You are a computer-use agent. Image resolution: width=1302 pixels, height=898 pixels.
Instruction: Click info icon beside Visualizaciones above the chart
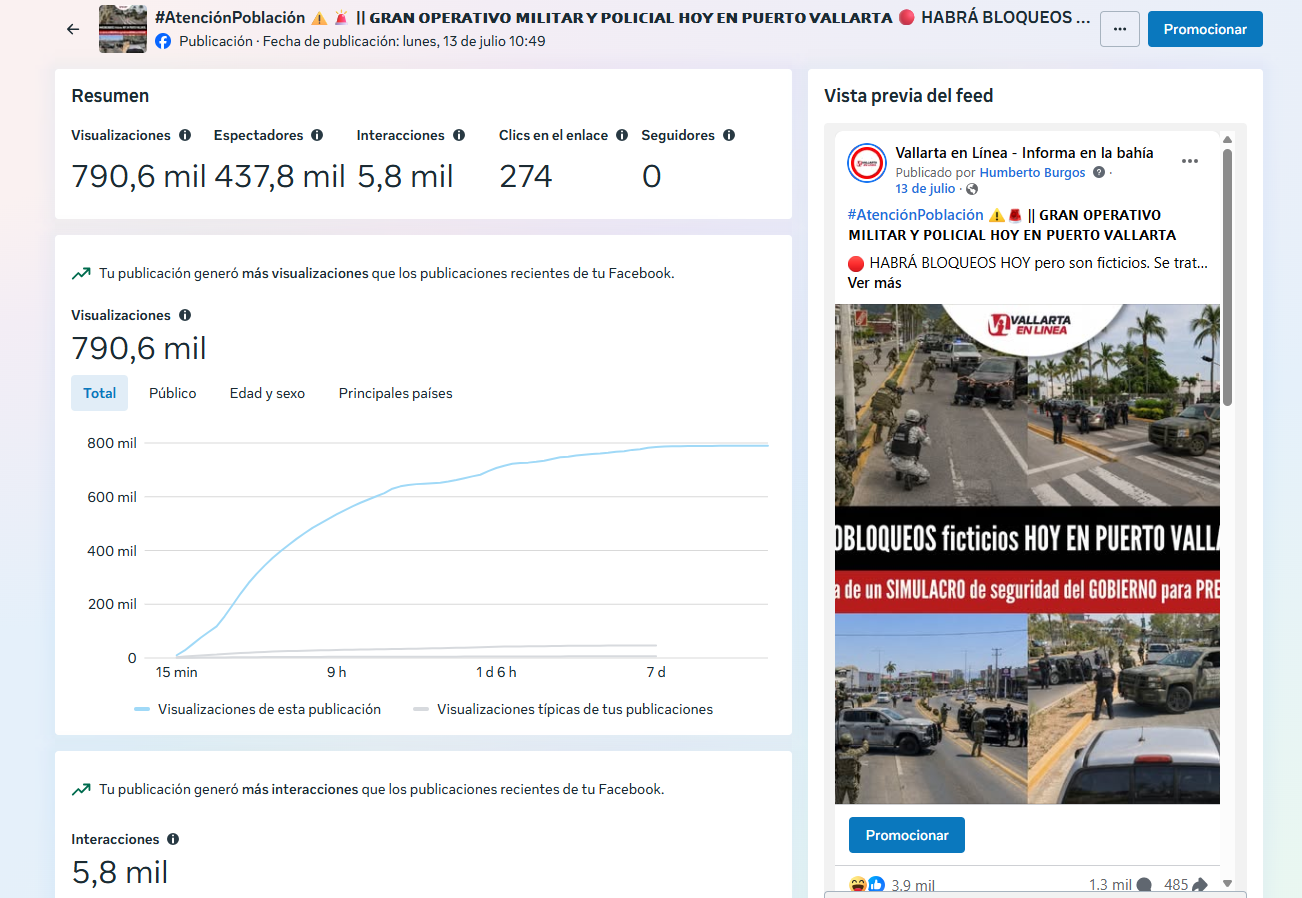[185, 315]
